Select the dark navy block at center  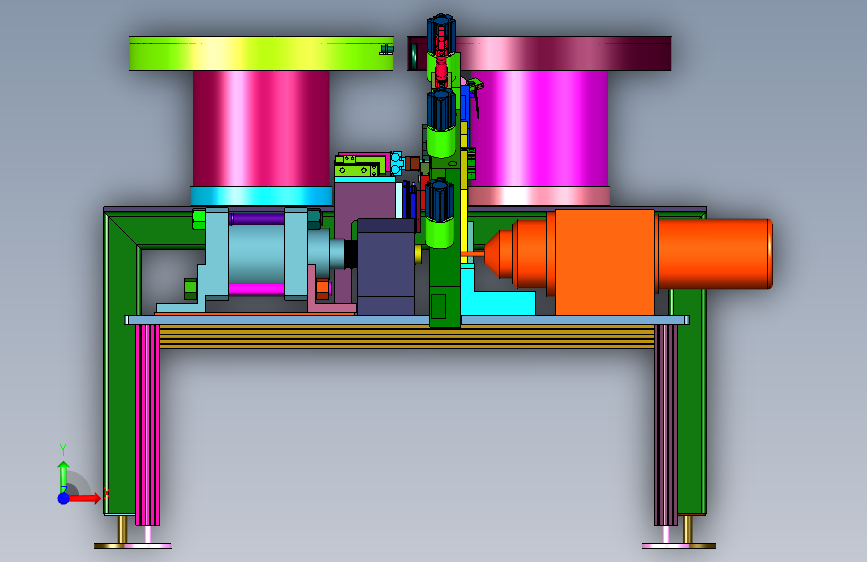(386, 267)
